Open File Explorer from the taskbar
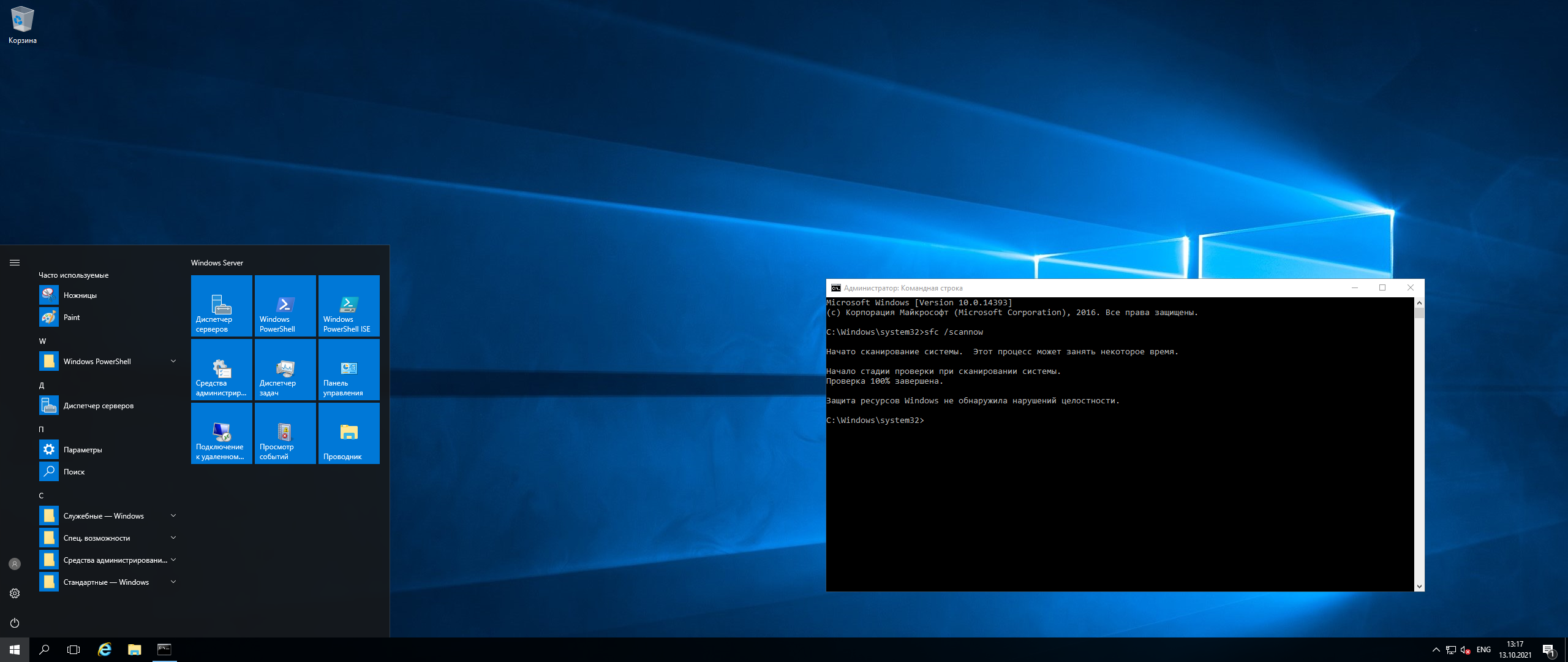The height and width of the screenshot is (662, 1568). [x=135, y=650]
